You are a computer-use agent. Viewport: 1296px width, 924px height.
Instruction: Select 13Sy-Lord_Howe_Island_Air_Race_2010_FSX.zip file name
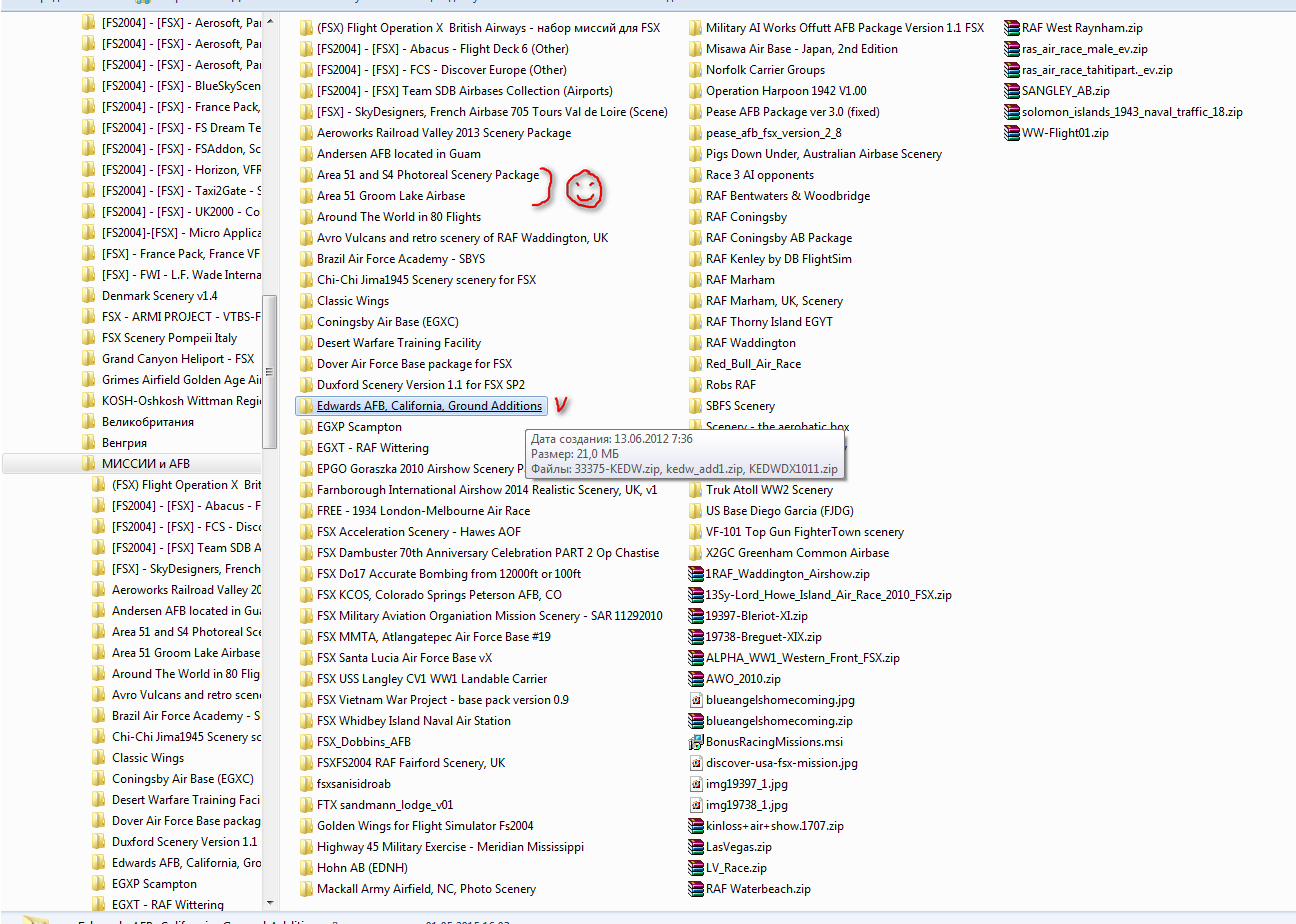829,595
